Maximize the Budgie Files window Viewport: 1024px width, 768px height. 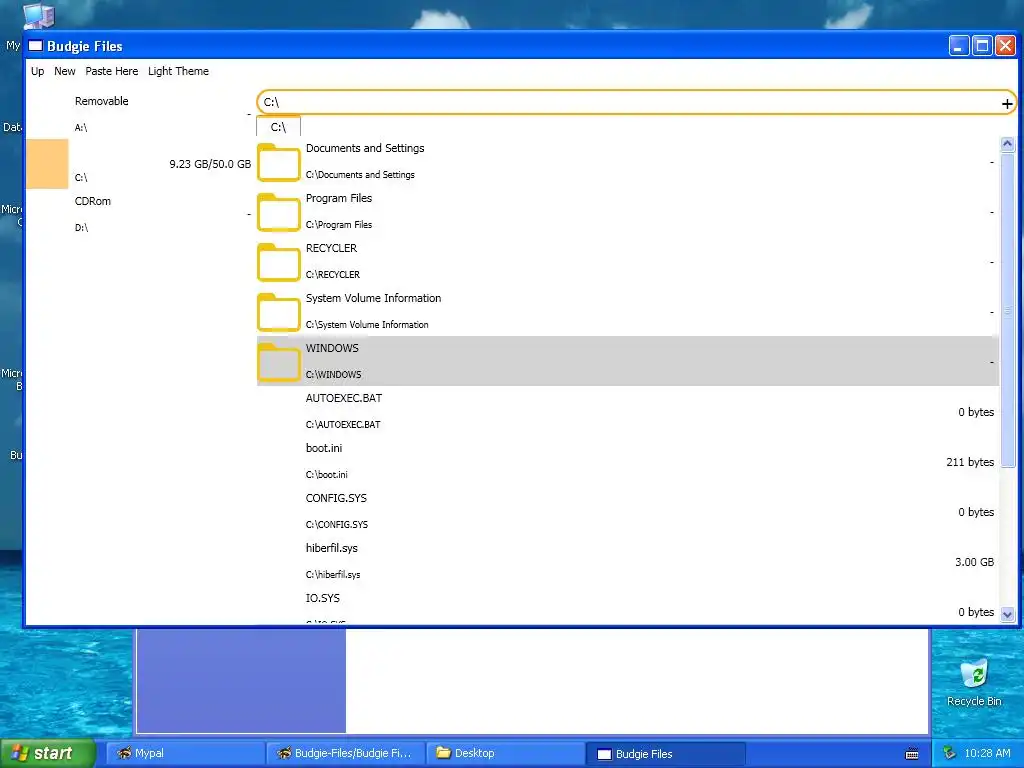click(x=982, y=46)
